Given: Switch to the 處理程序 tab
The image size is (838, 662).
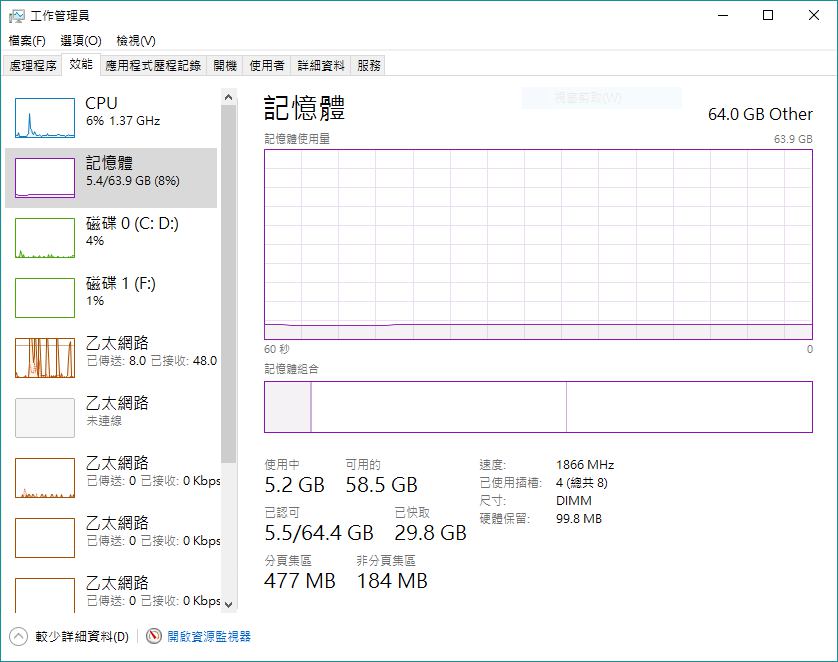Looking at the screenshot, I should click(33, 66).
